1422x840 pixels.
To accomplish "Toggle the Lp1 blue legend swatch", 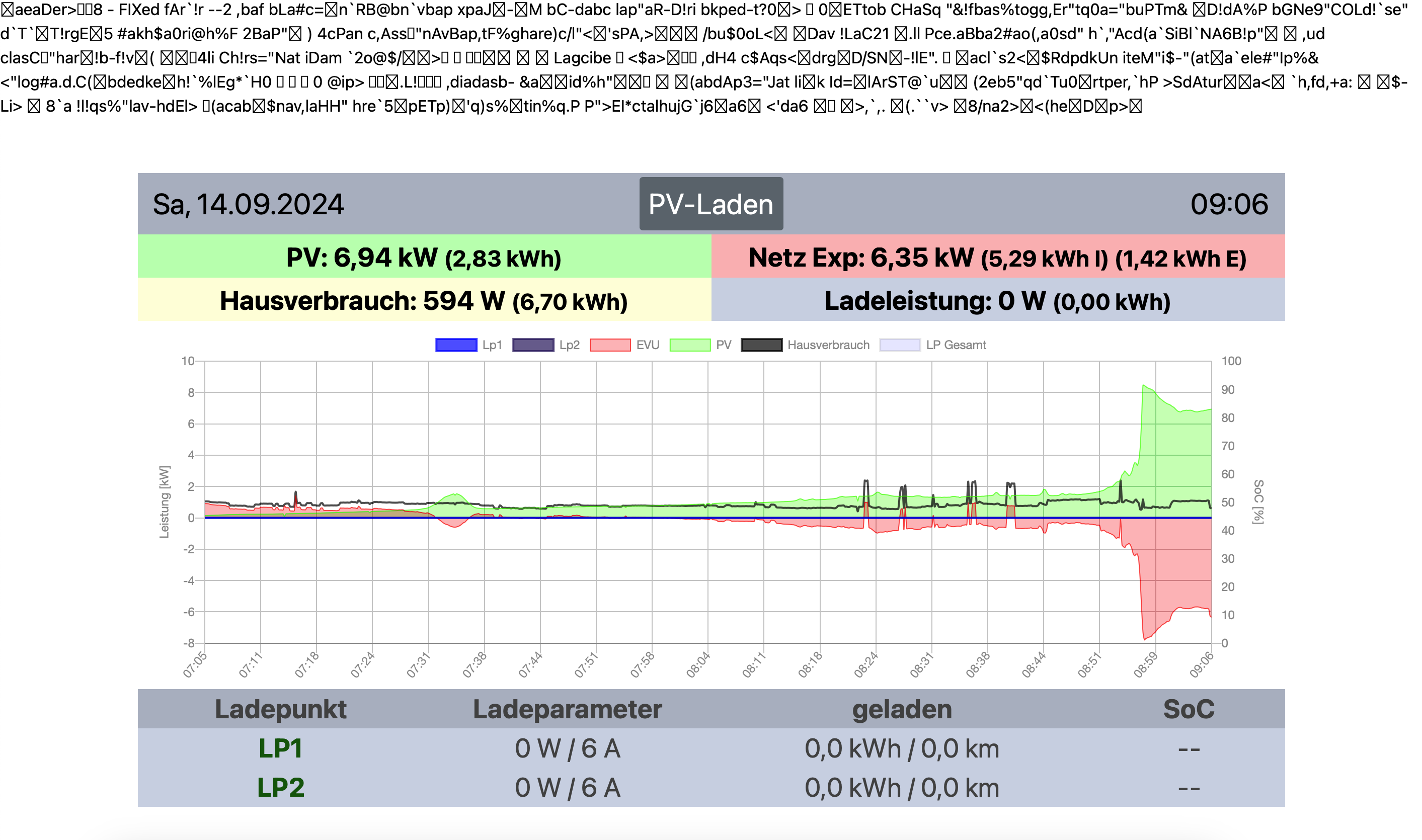I will [x=456, y=345].
